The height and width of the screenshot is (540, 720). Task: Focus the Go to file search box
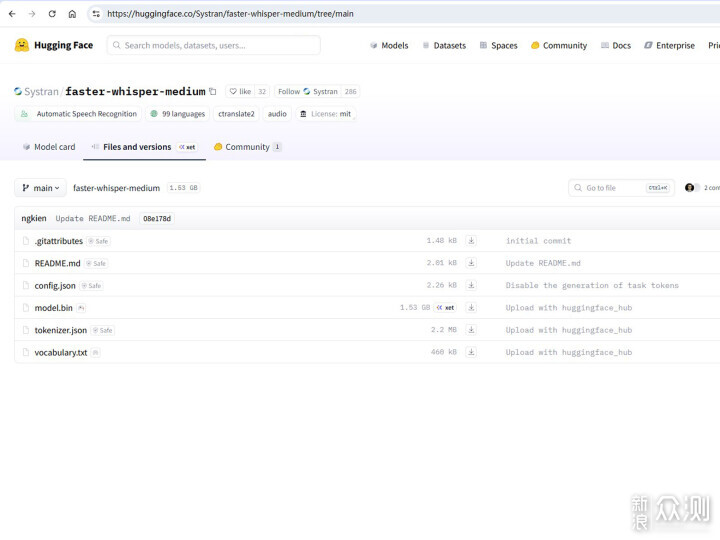click(x=621, y=188)
